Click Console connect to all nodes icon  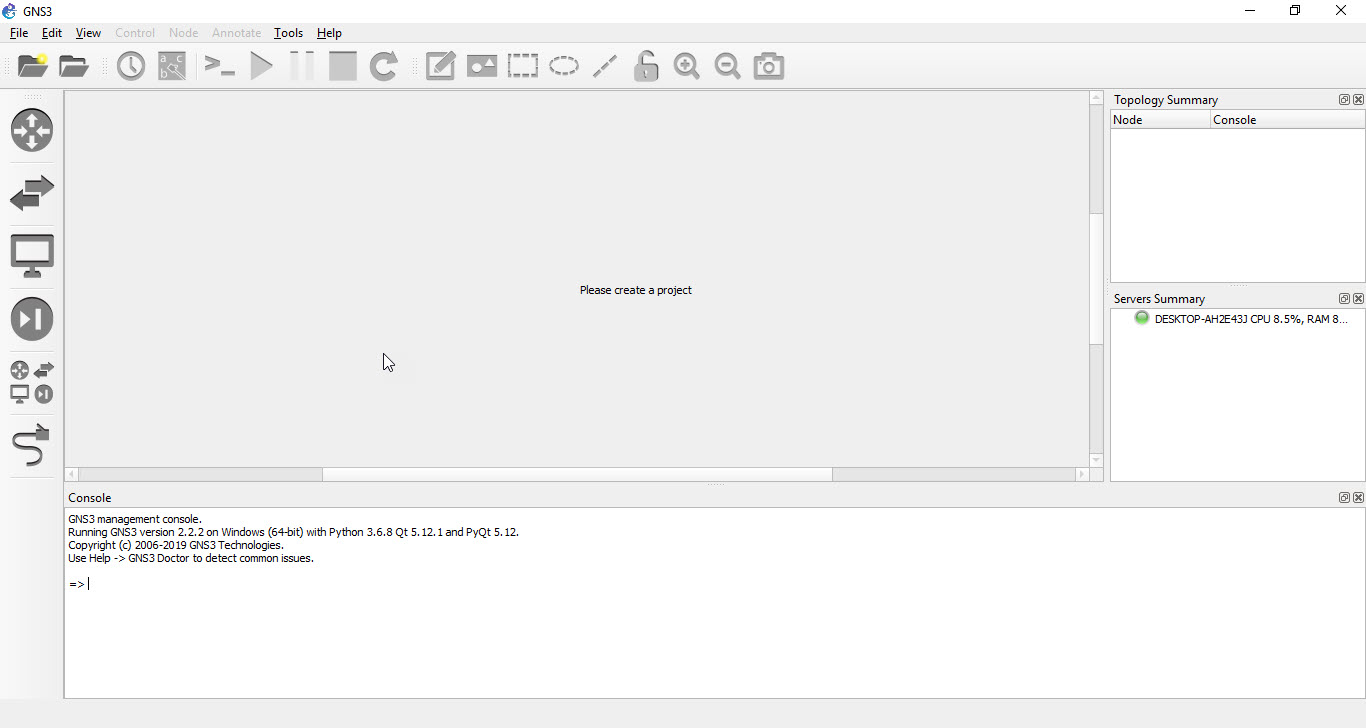click(x=219, y=66)
